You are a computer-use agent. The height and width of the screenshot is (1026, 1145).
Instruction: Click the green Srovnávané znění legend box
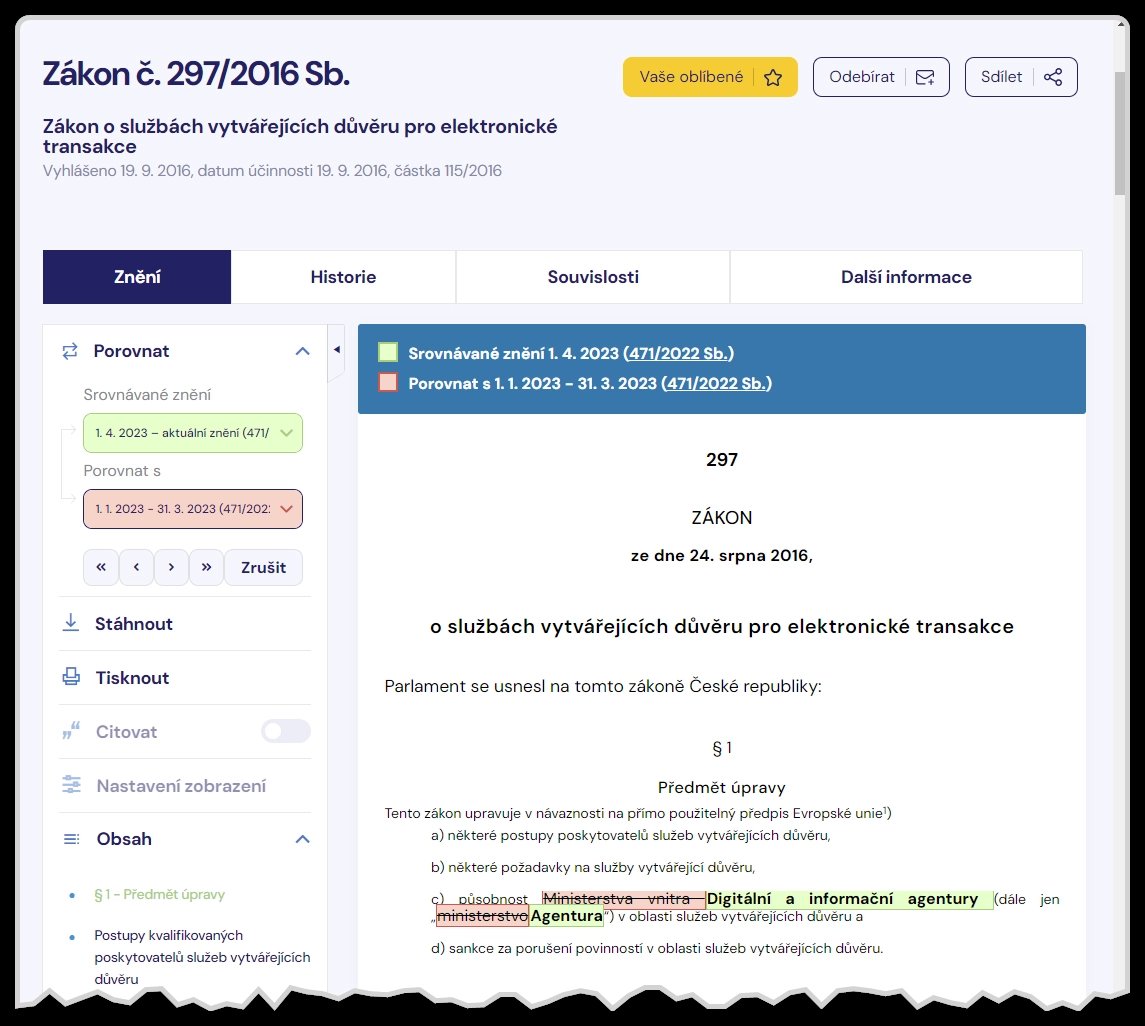388,353
